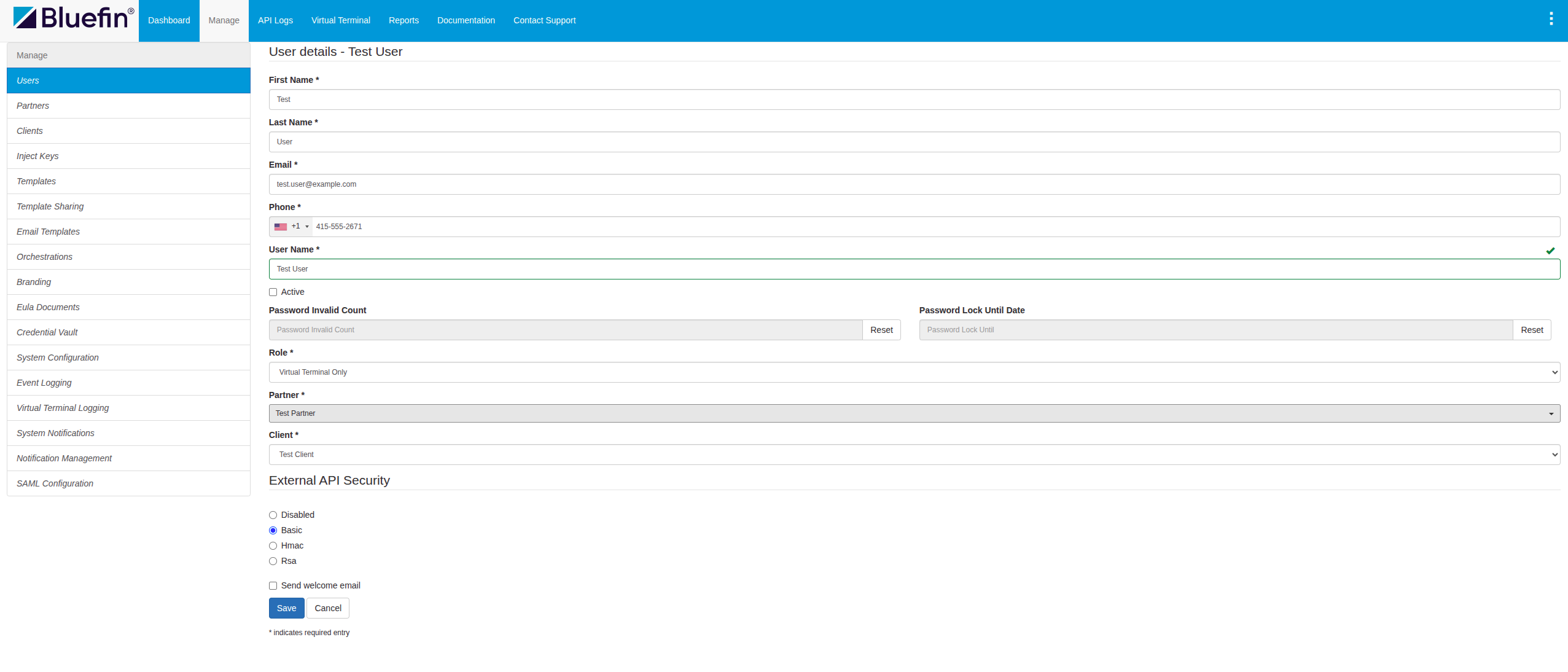Image resolution: width=1568 pixels, height=672 pixels.
Task: Open Credential Vault in sidebar
Action: (x=47, y=332)
